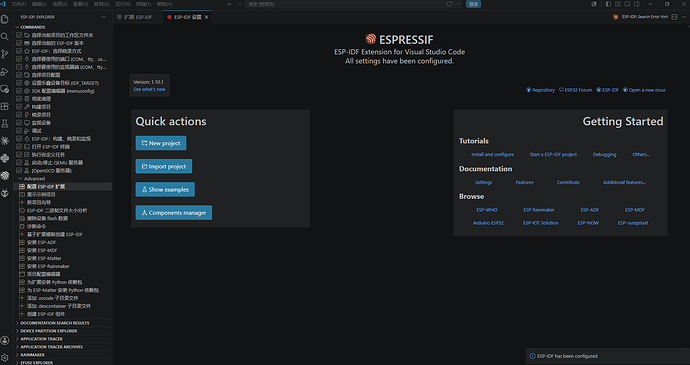Click the wrench icon beside 构建项目
Screen dimensions: 690x365
tap(27, 107)
